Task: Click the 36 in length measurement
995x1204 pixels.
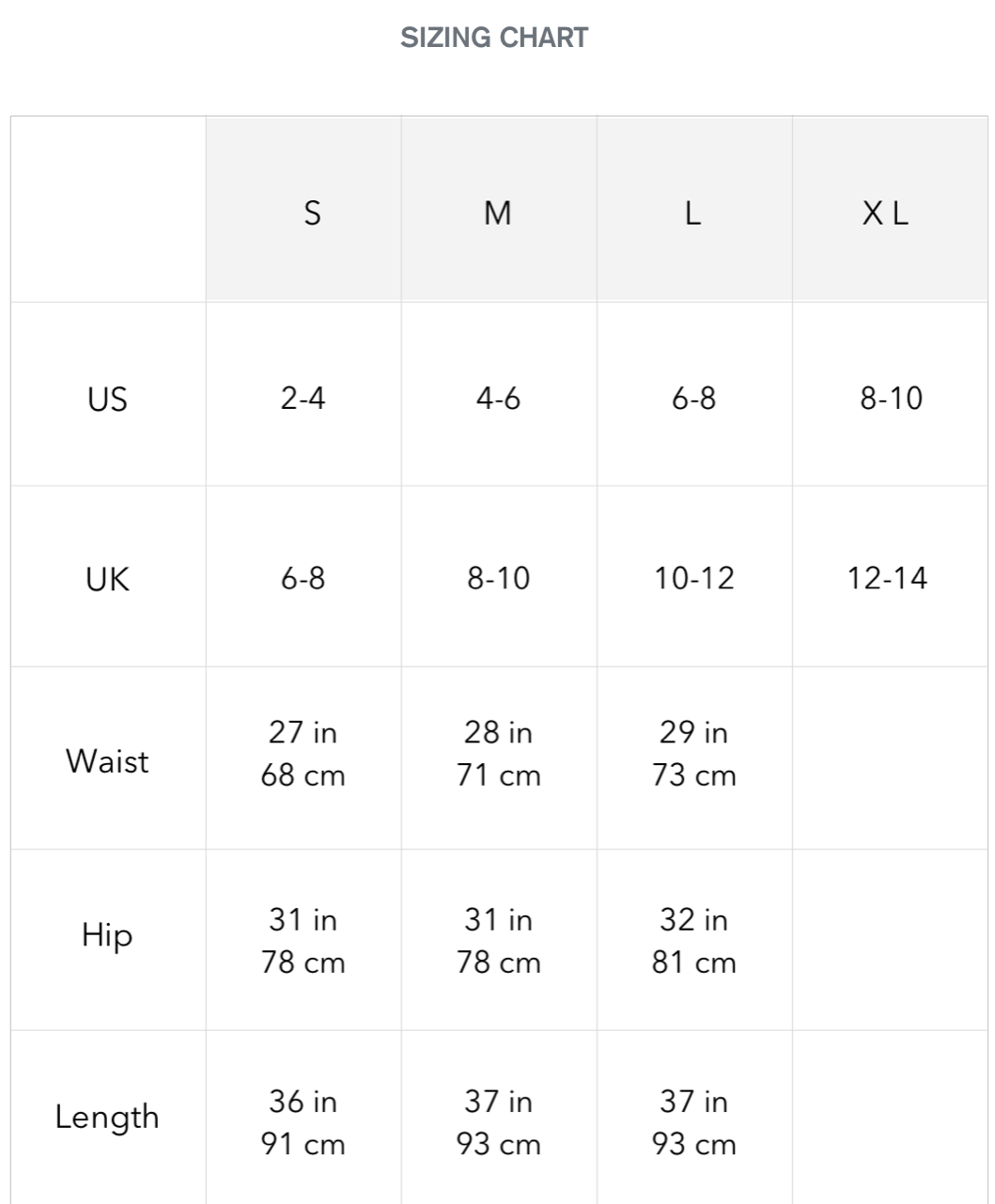Action: tap(303, 1101)
